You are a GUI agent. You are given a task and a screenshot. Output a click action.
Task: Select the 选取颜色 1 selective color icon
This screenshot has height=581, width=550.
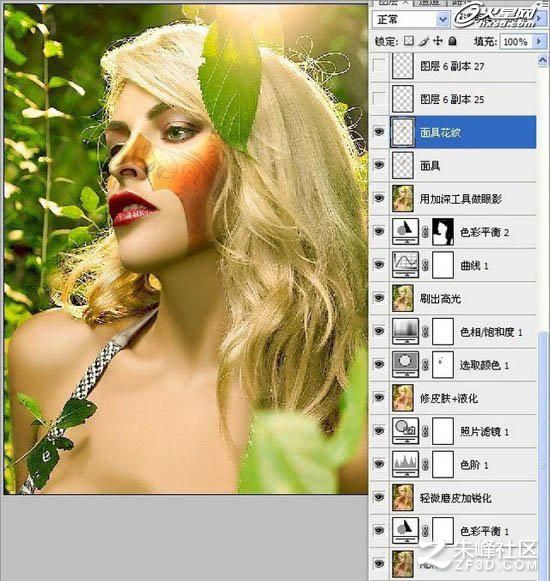point(405,364)
